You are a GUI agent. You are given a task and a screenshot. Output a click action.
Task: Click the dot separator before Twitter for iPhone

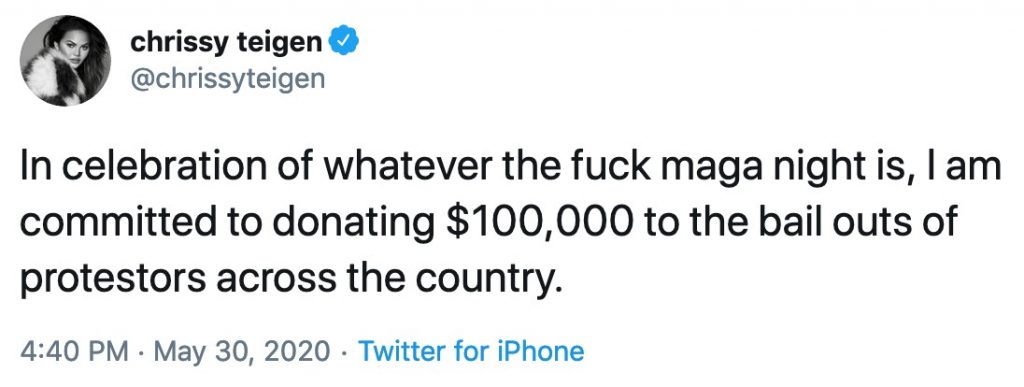(x=344, y=353)
